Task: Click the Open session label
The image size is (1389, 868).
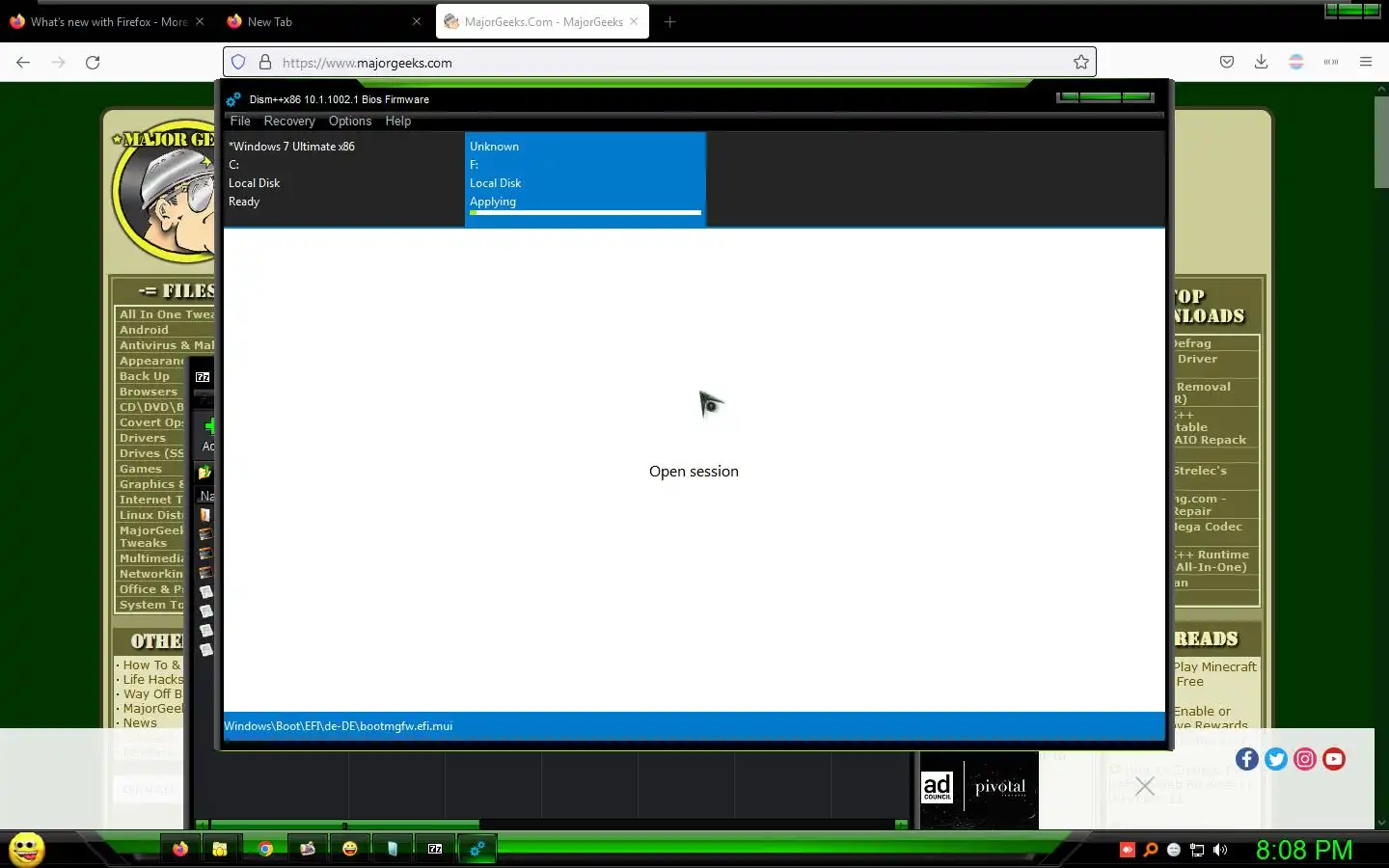Action: 694,472
